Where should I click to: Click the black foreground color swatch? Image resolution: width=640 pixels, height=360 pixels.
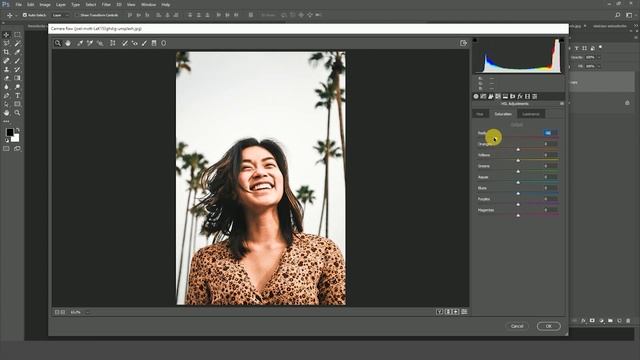point(9,132)
